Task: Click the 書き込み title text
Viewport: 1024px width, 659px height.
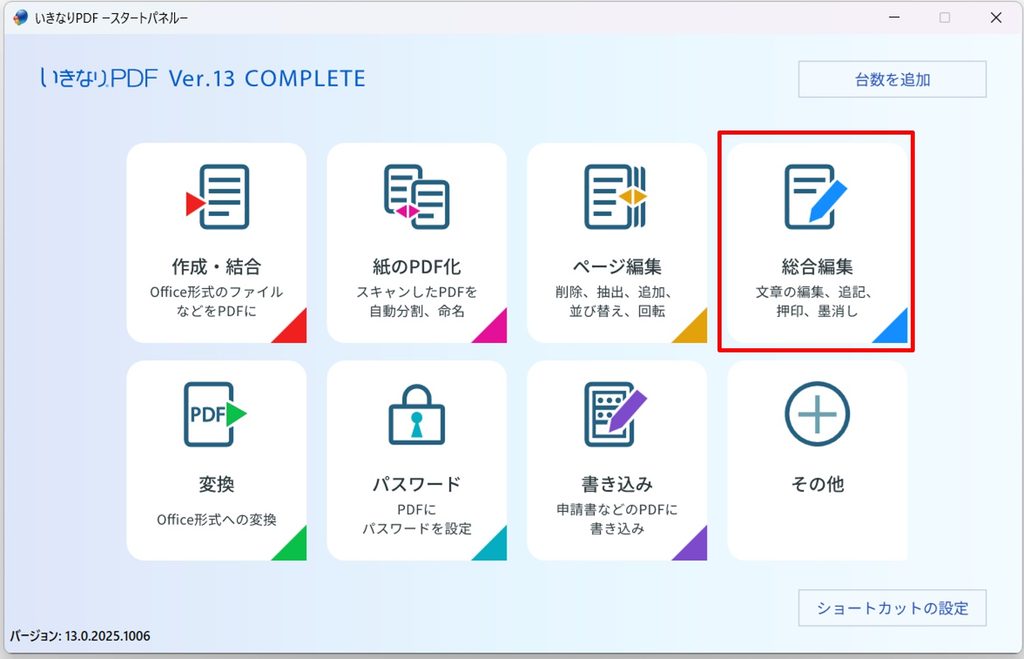Action: (x=617, y=484)
